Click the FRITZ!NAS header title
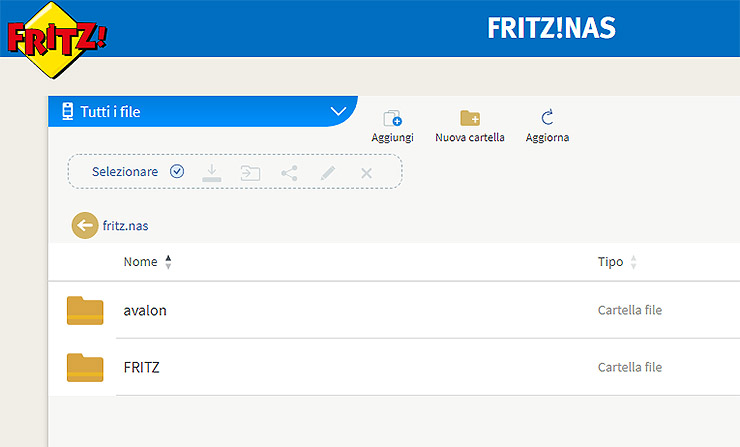Image resolution: width=740 pixels, height=447 pixels. click(x=551, y=28)
